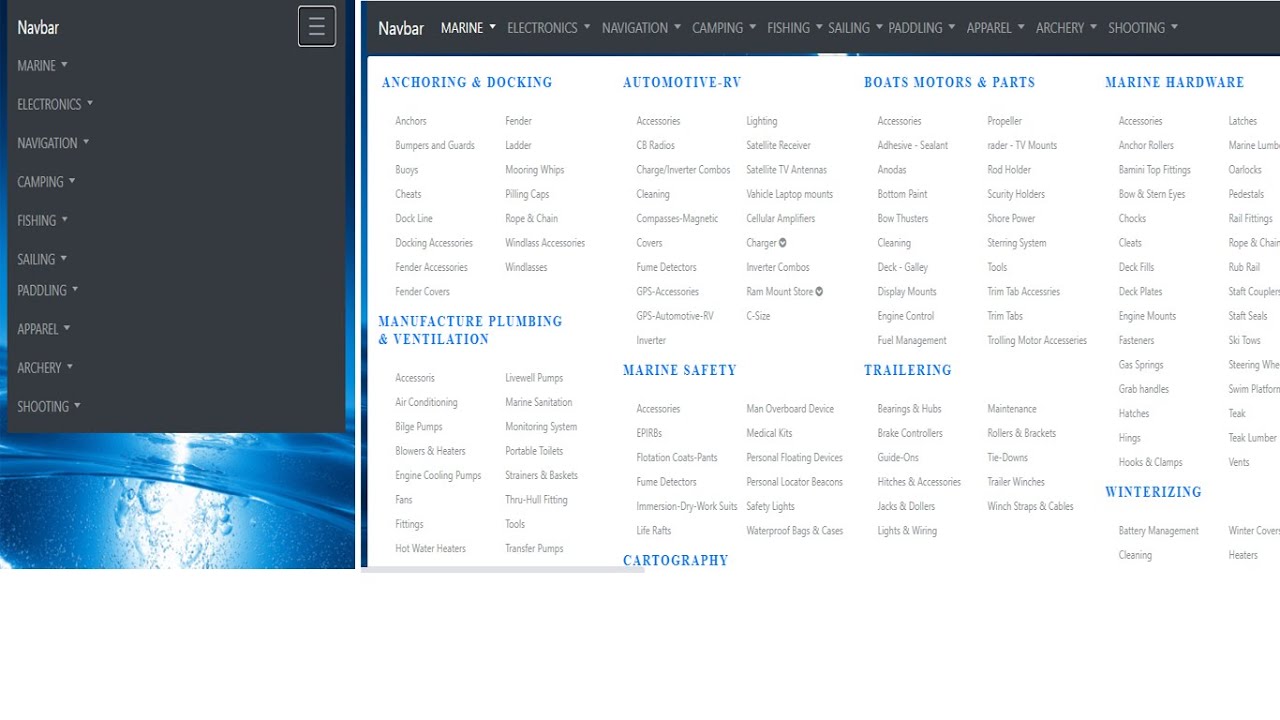Click the Navbar brand in the desktop navbar
The width and height of the screenshot is (1280, 720).
click(401, 28)
